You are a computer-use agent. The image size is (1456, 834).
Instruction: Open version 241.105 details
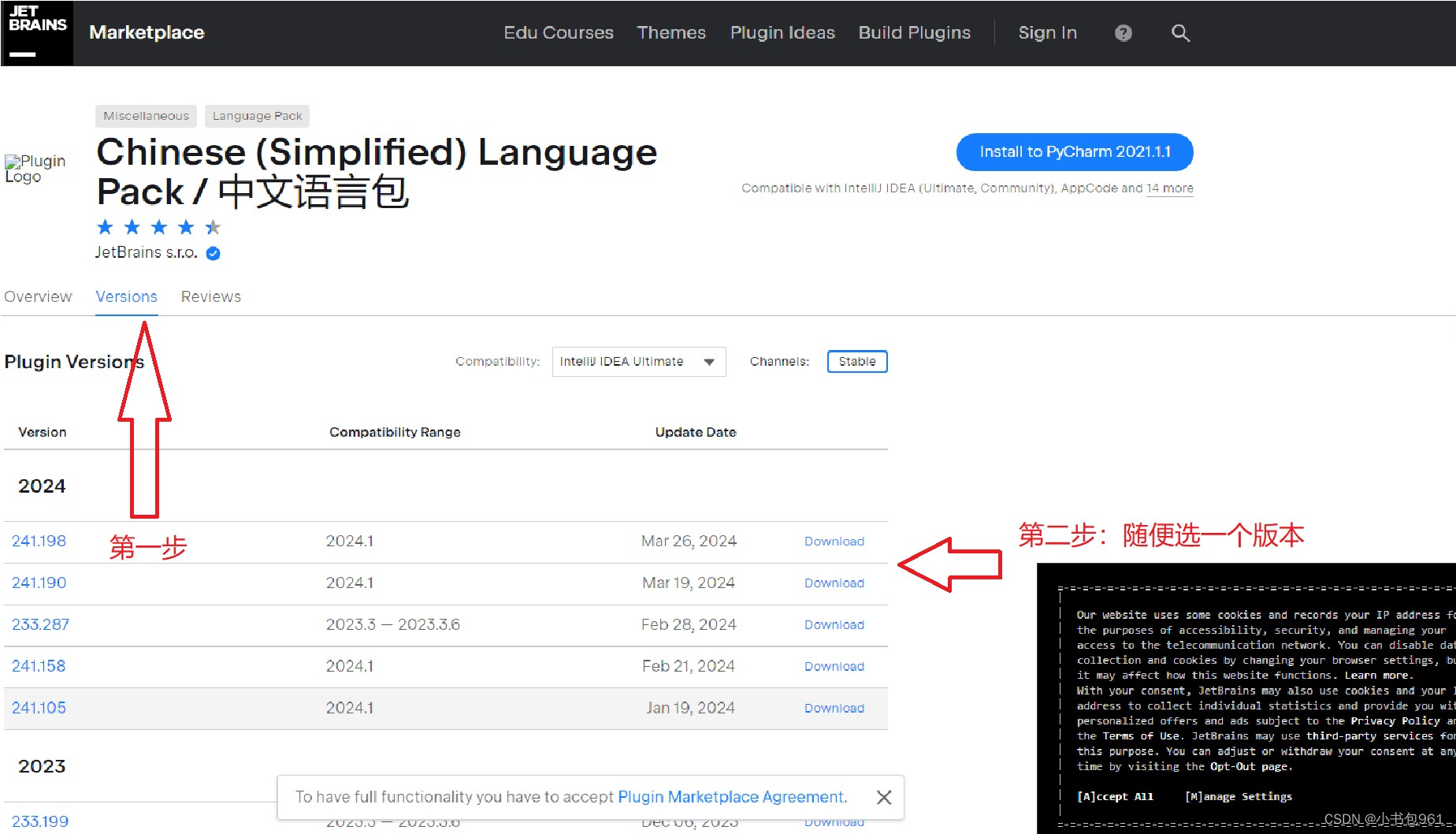pos(39,709)
